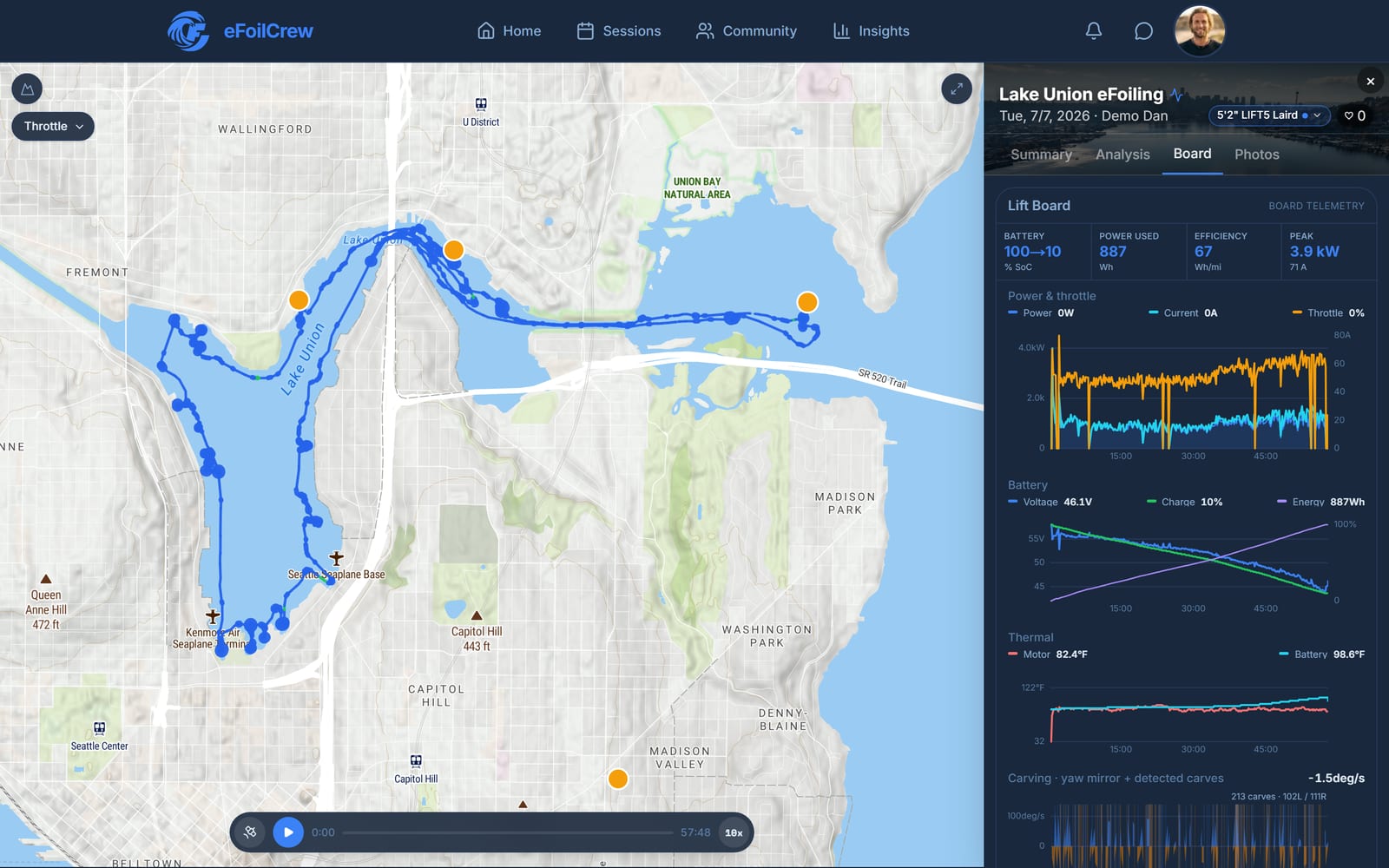
Task: Change the 10x playback speed
Action: click(x=734, y=832)
